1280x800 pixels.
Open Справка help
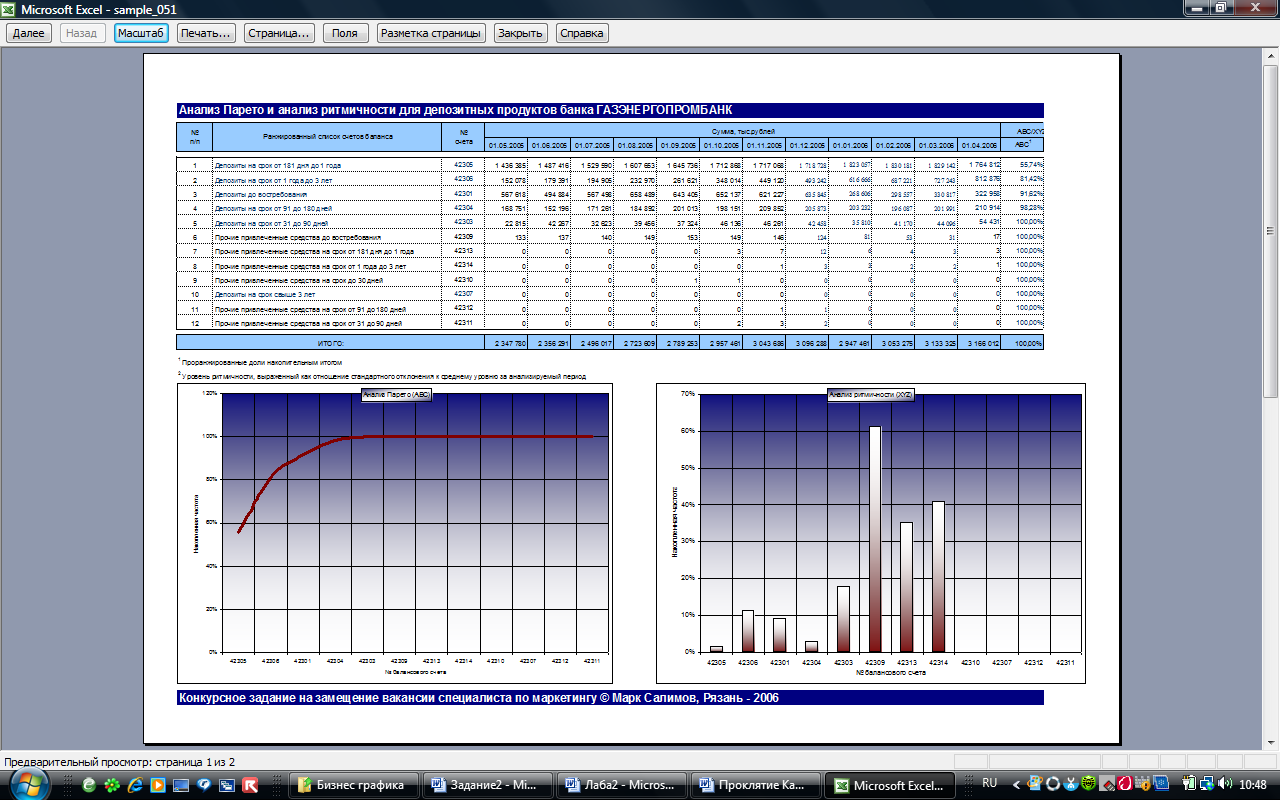pyautogui.click(x=582, y=33)
